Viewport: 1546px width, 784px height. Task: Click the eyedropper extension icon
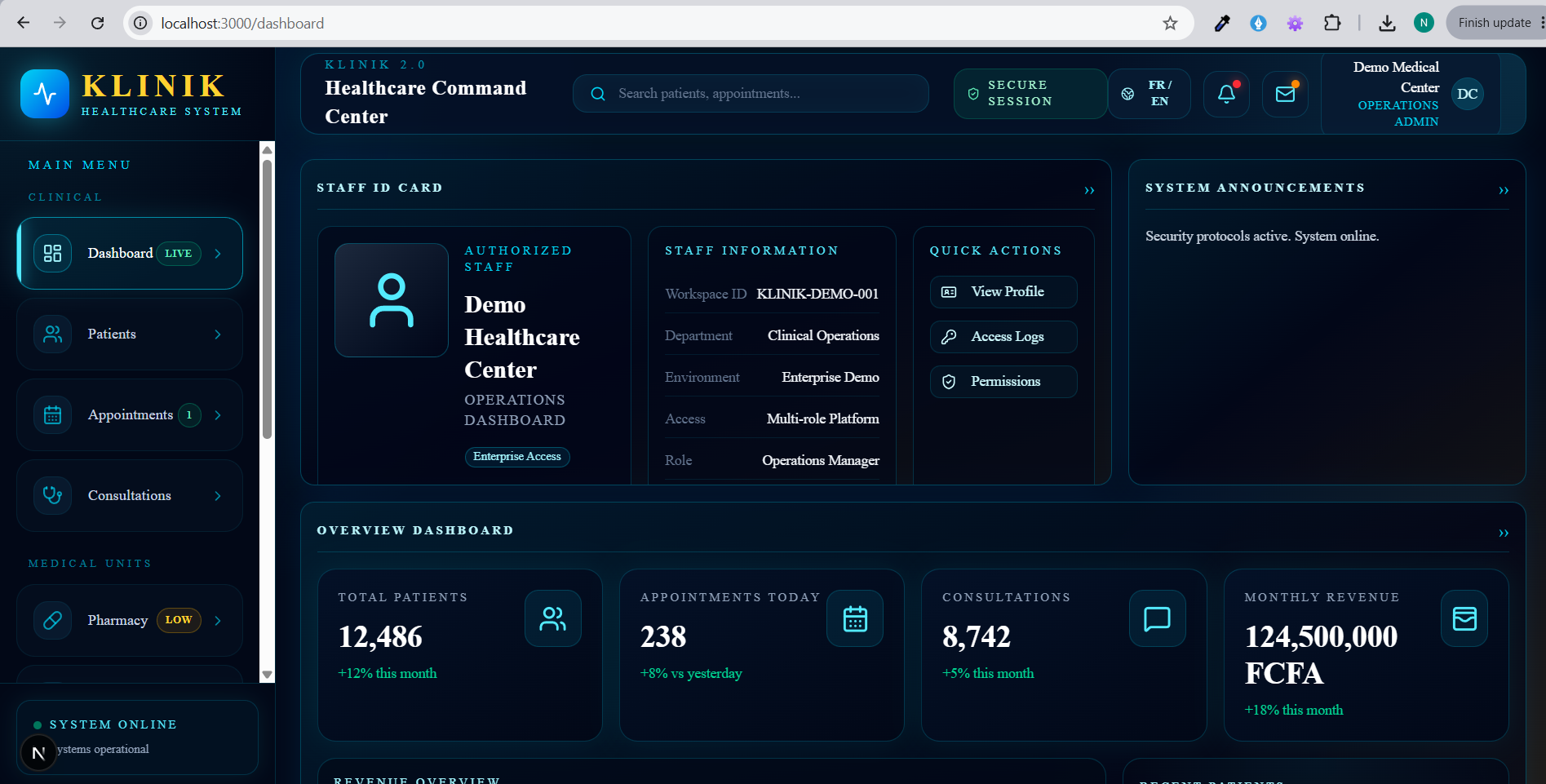coord(1222,23)
